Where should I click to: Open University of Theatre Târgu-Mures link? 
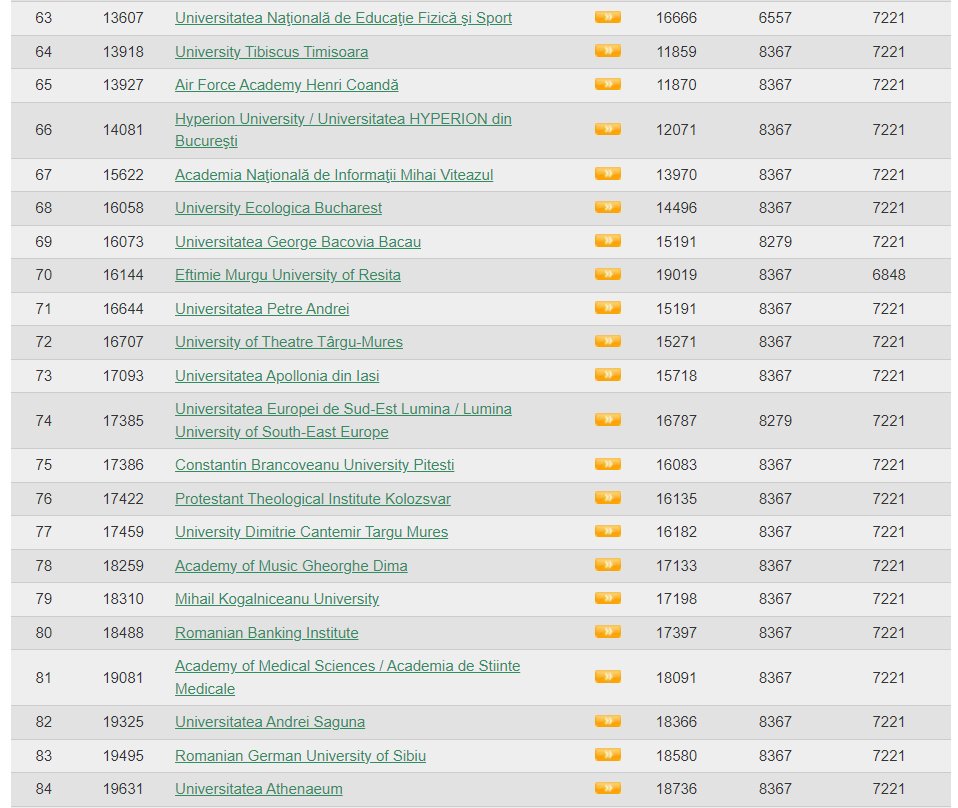pos(288,342)
